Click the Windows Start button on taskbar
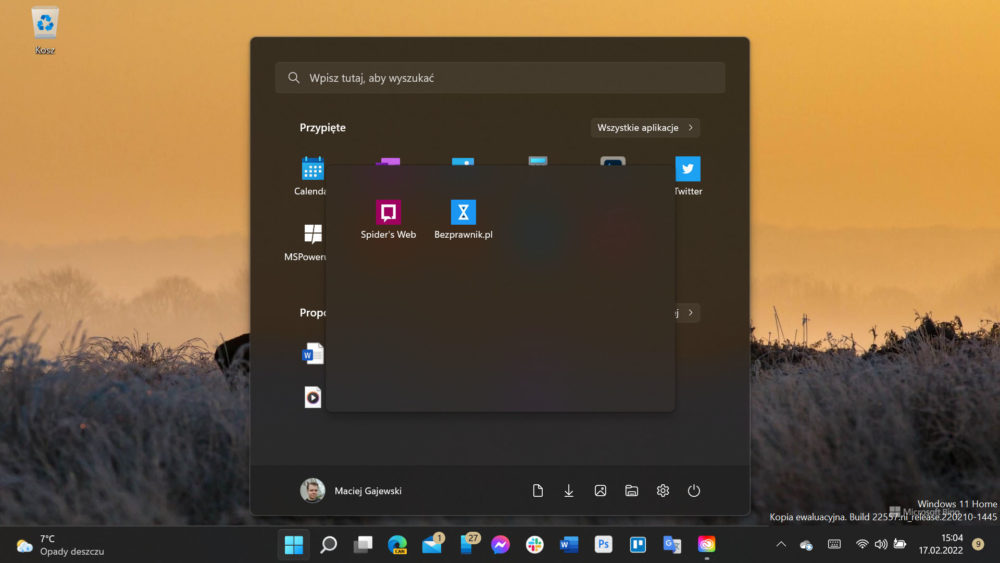 (x=293, y=545)
